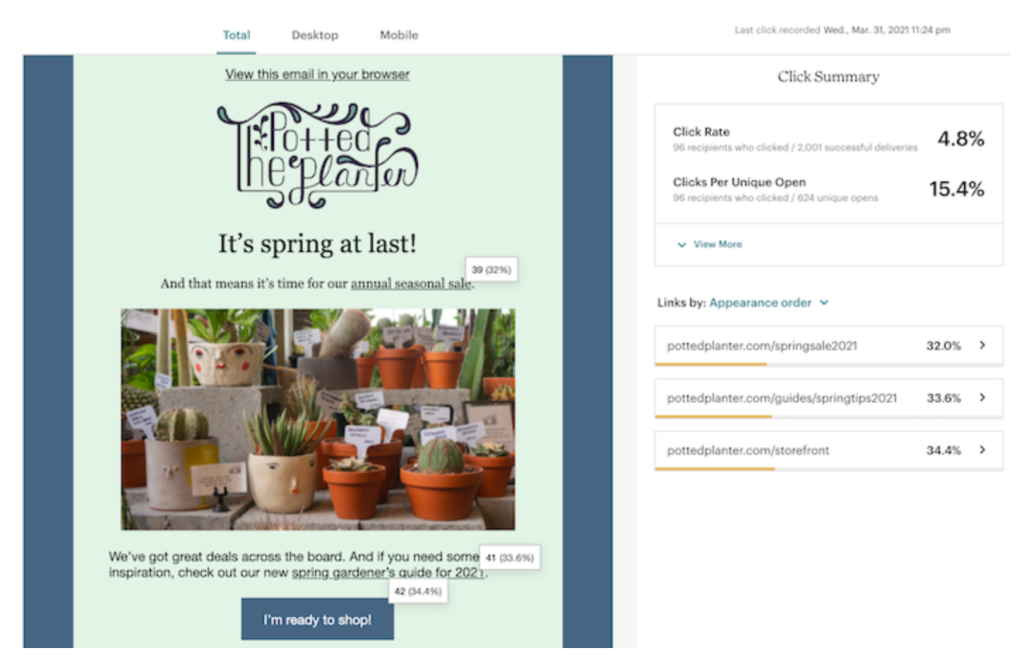Image resolution: width=1024 pixels, height=665 pixels.
Task: Click the 42 (34.4%) click badge
Action: 418,591
